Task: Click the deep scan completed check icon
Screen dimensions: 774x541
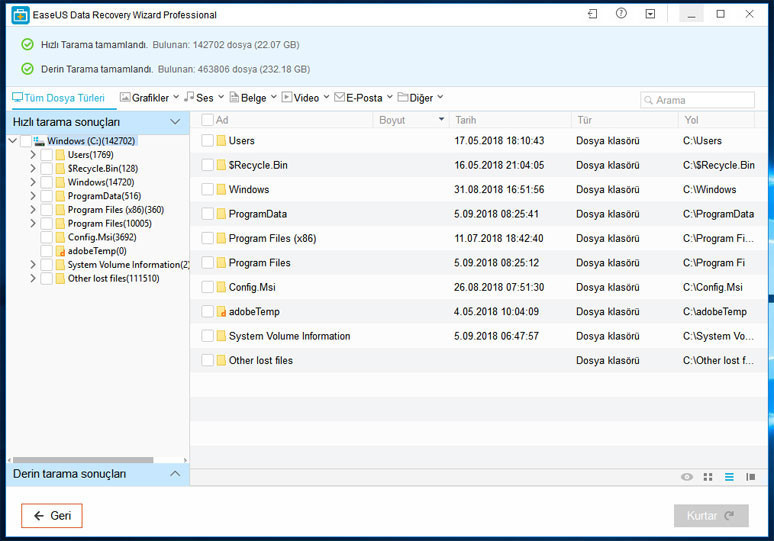Action: point(28,69)
